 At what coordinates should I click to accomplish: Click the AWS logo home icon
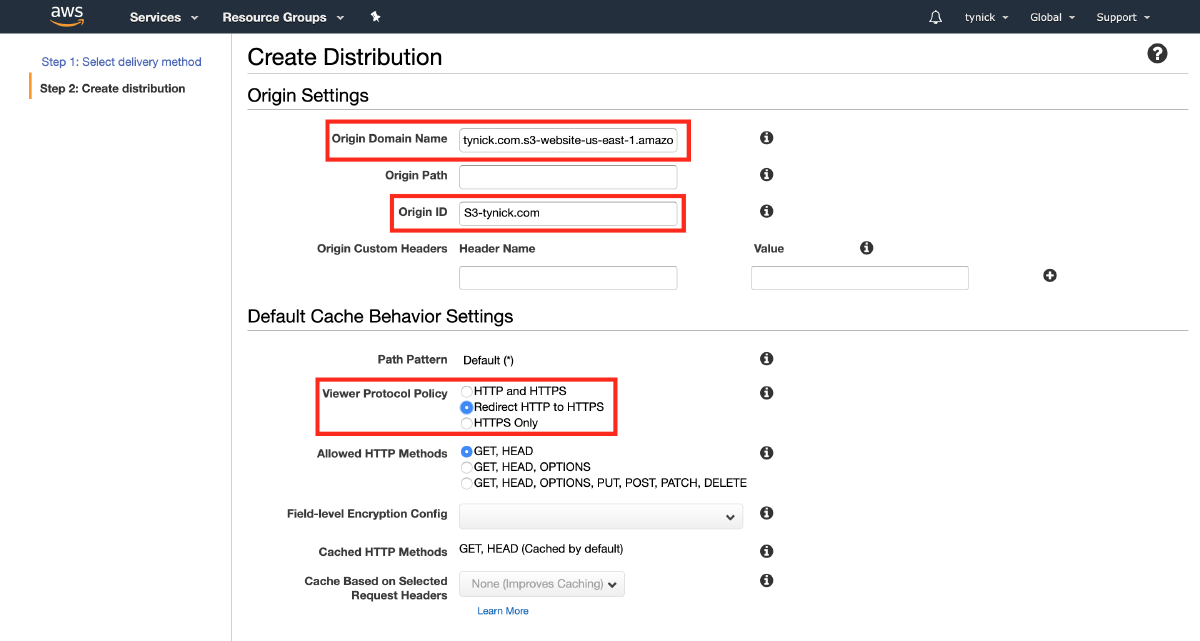(67, 16)
